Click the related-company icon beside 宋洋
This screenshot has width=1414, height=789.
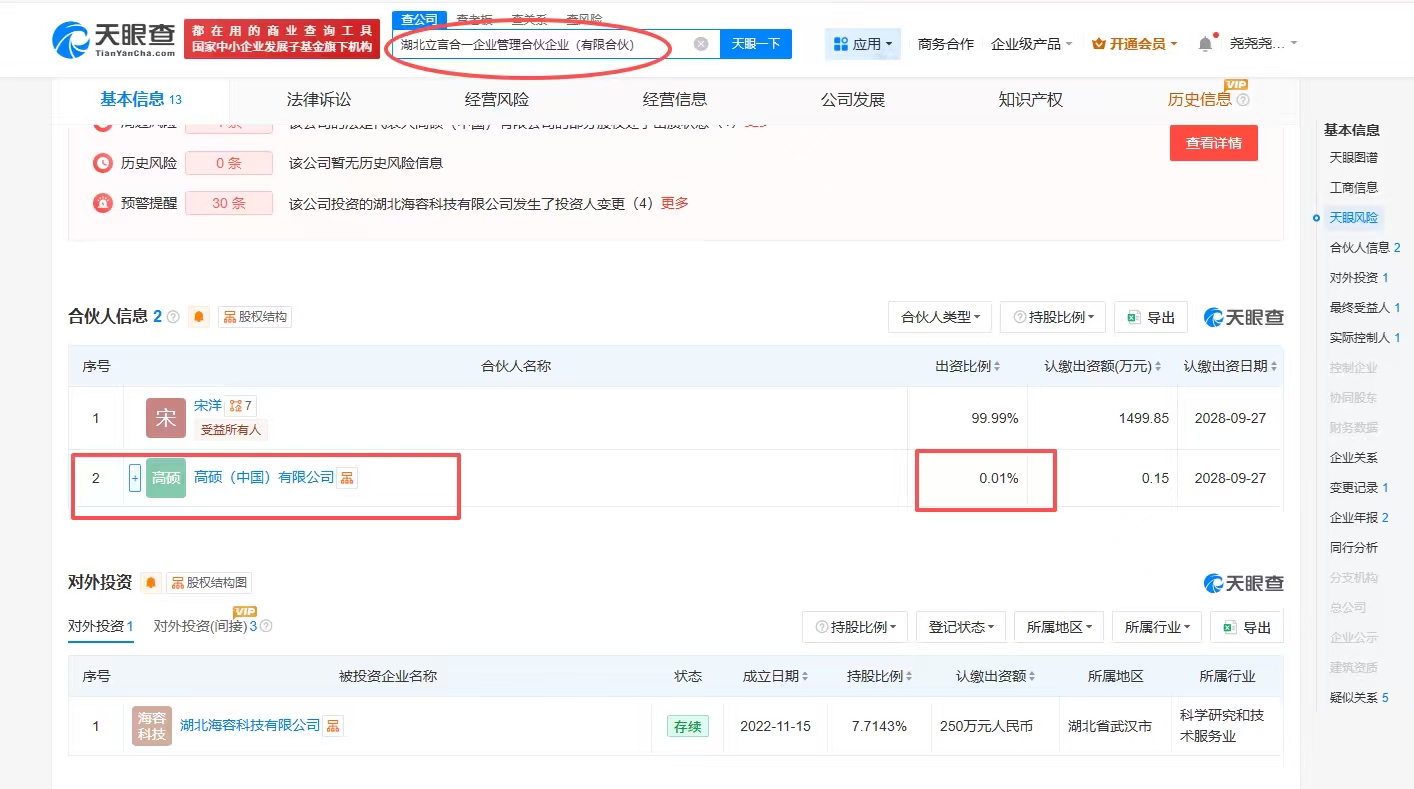pos(240,406)
